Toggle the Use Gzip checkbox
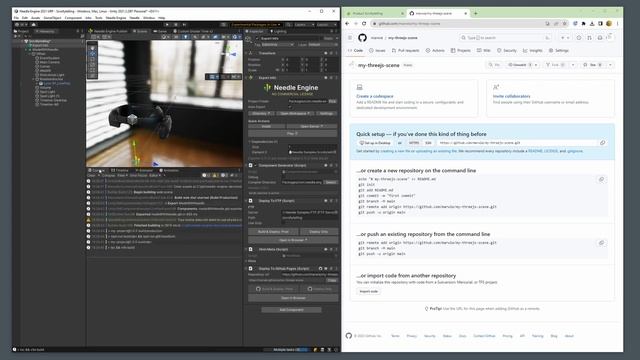This screenshot has height=360, width=640. 283,223
